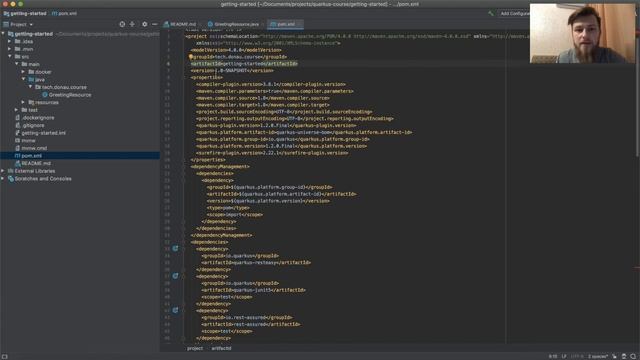Viewport: 640px width, 360px height.
Task: Collapse the tech.donau.course package arrow
Action: [x=31, y=87]
